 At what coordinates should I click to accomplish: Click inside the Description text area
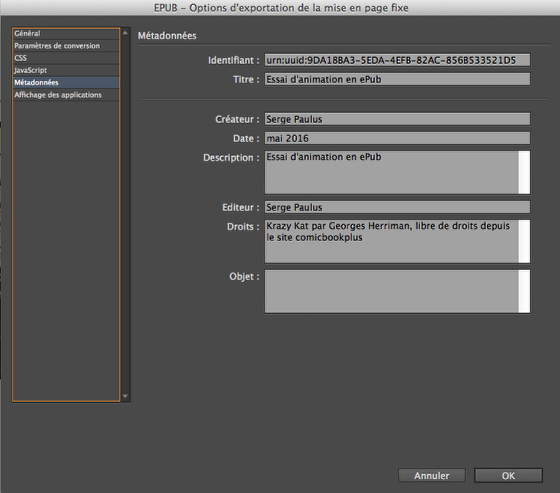pos(392,173)
